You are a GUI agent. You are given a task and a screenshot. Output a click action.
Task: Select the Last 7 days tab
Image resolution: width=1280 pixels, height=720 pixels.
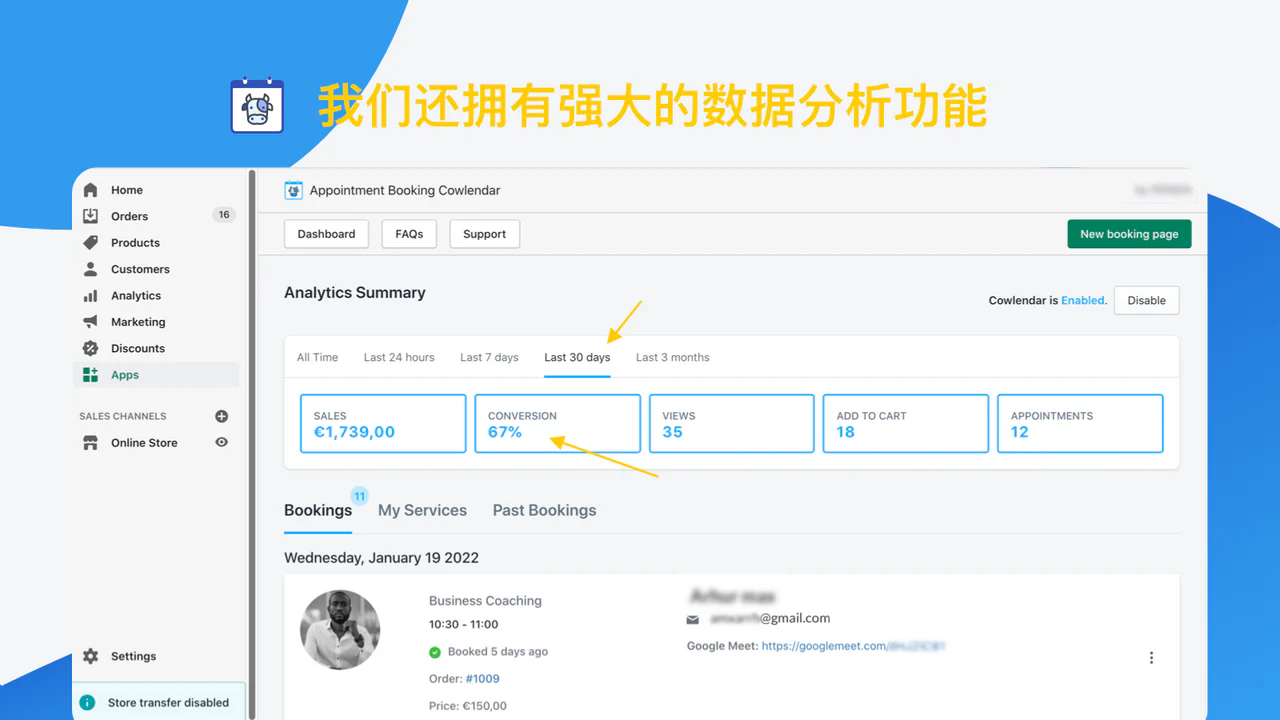[x=489, y=357]
